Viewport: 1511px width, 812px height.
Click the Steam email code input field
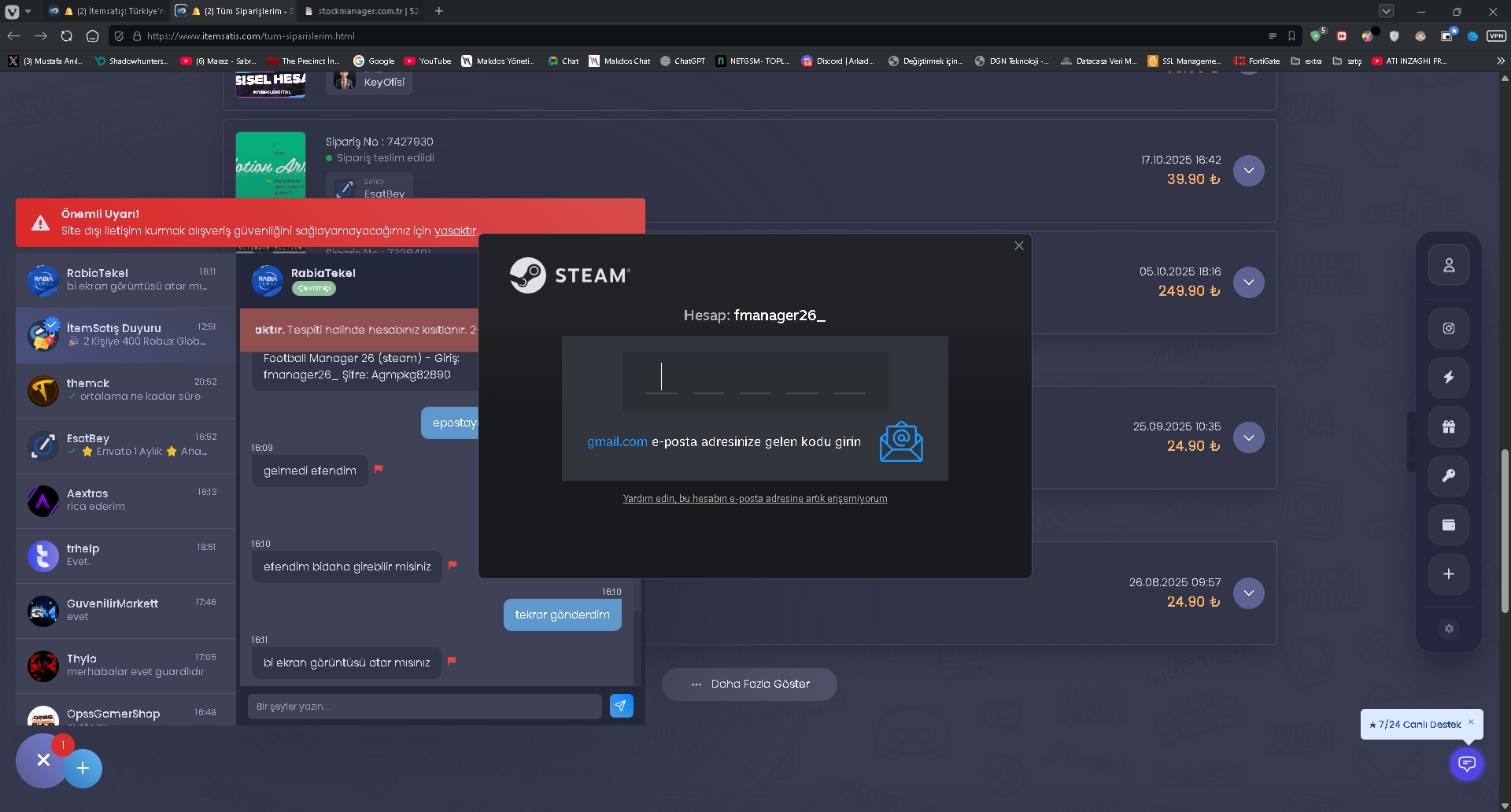coord(755,381)
